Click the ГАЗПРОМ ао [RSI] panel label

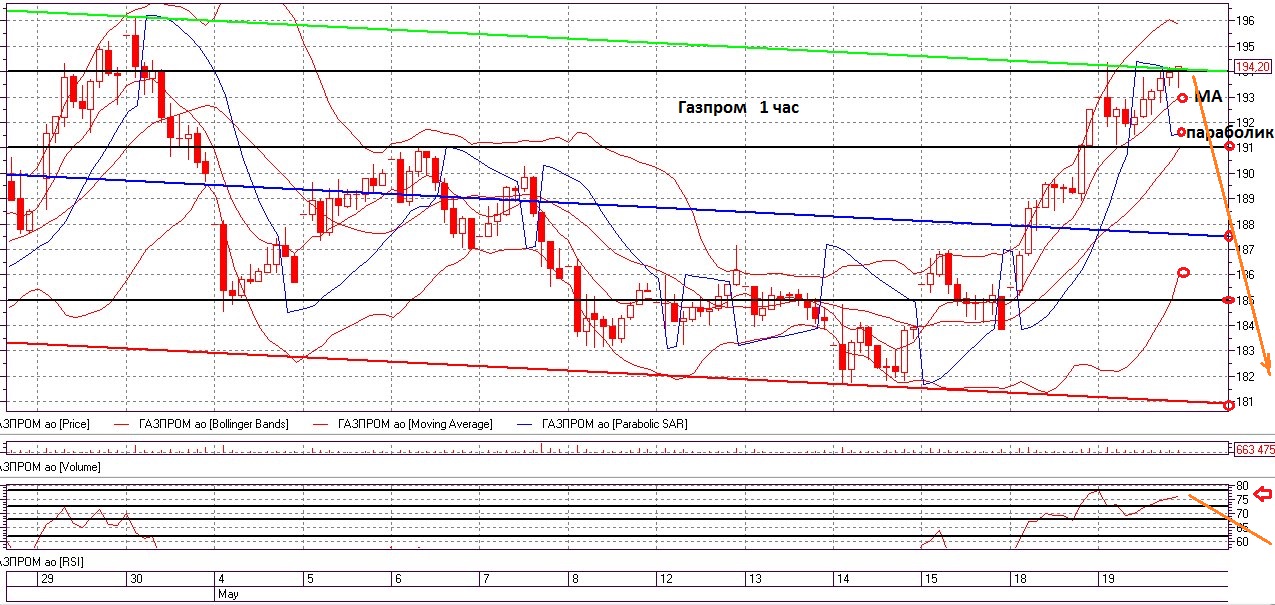[42, 563]
